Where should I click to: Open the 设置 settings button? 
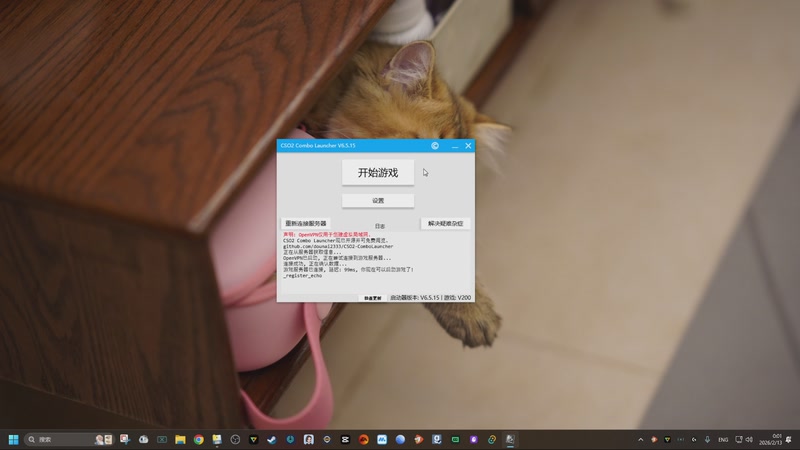click(378, 201)
